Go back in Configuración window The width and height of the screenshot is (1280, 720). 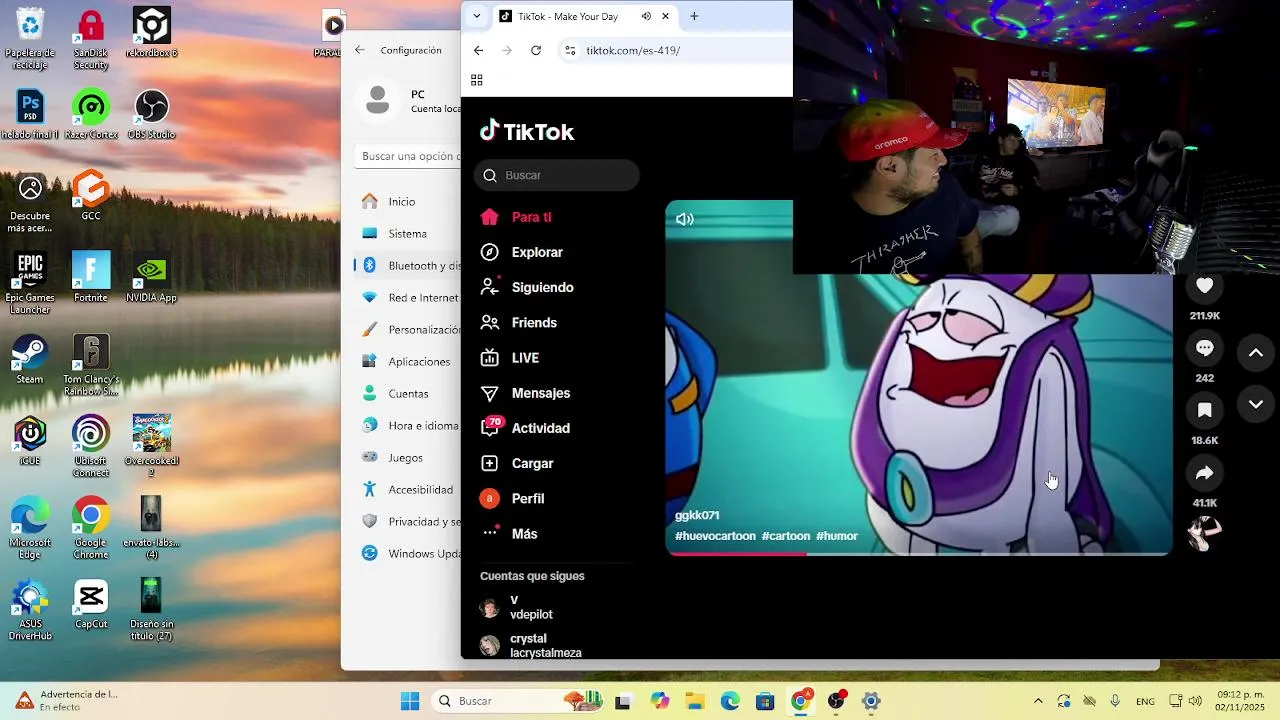click(x=360, y=50)
